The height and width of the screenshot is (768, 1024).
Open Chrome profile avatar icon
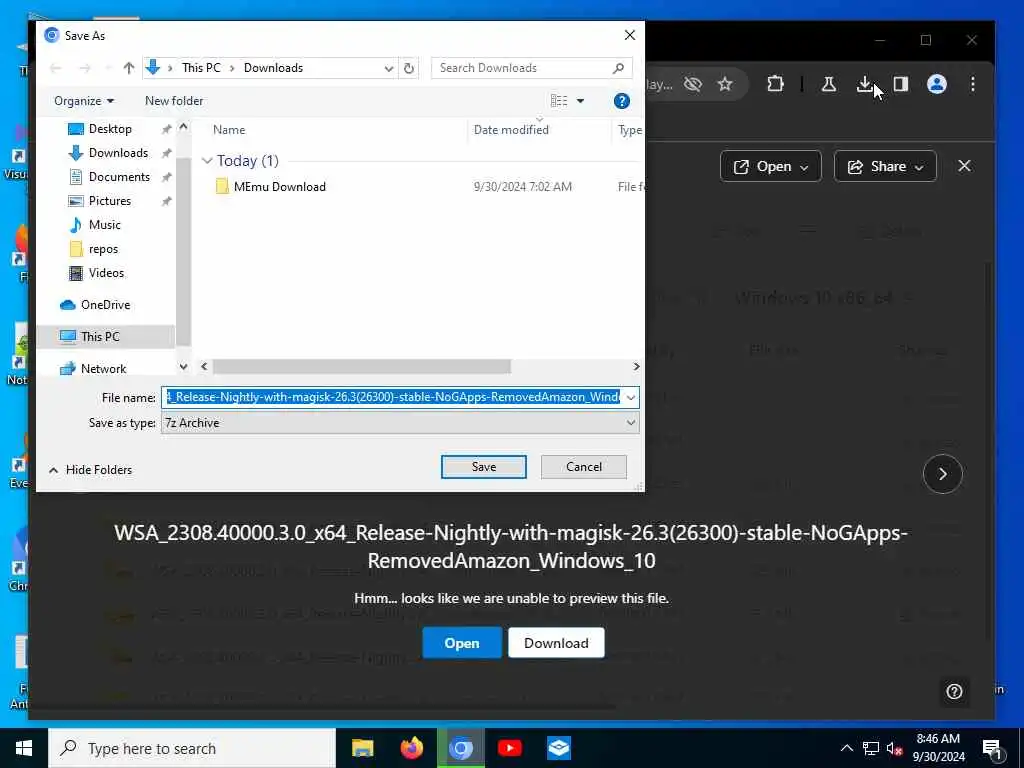[936, 84]
